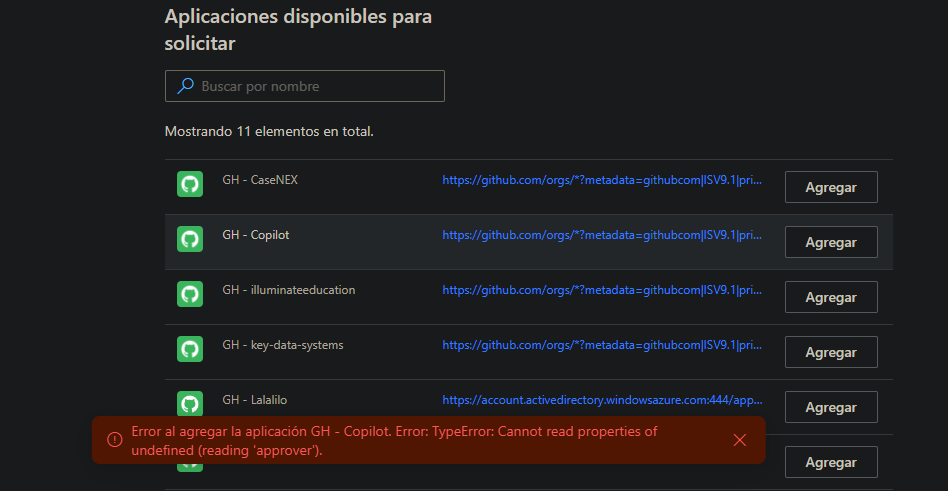
Task: Open the GH - key-data-systems URL link
Action: pos(602,345)
